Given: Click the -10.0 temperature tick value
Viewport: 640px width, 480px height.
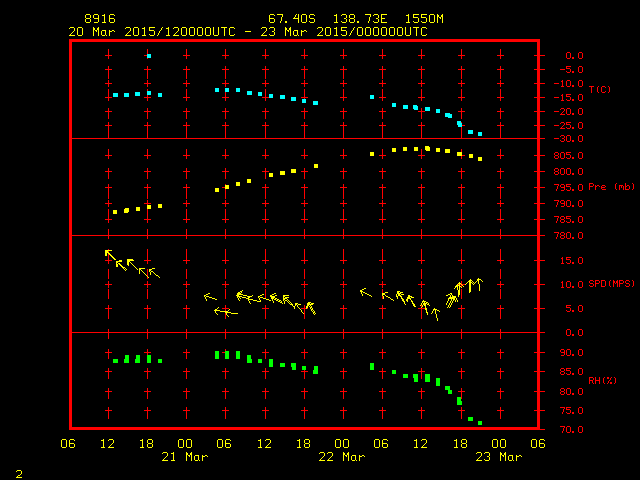Looking at the screenshot, I should [569, 84].
